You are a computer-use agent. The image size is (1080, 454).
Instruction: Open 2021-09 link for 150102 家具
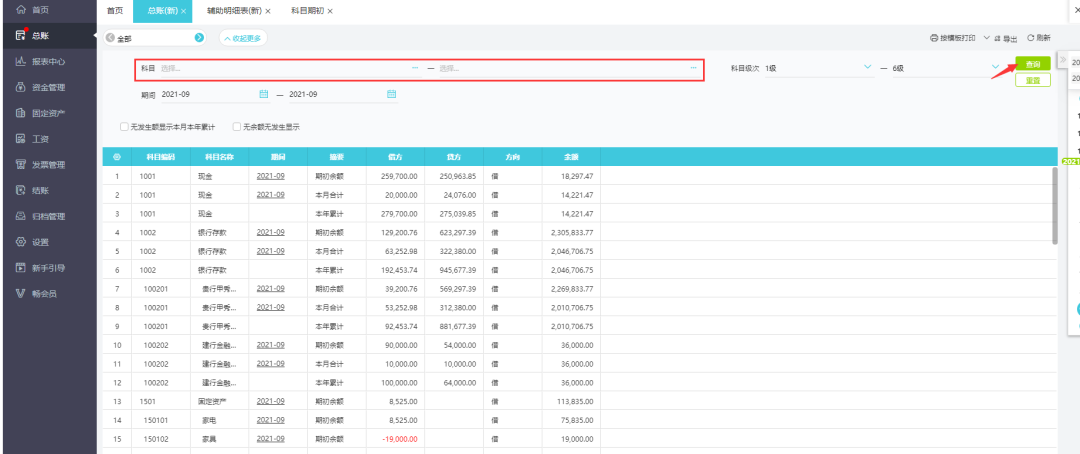[271, 438]
